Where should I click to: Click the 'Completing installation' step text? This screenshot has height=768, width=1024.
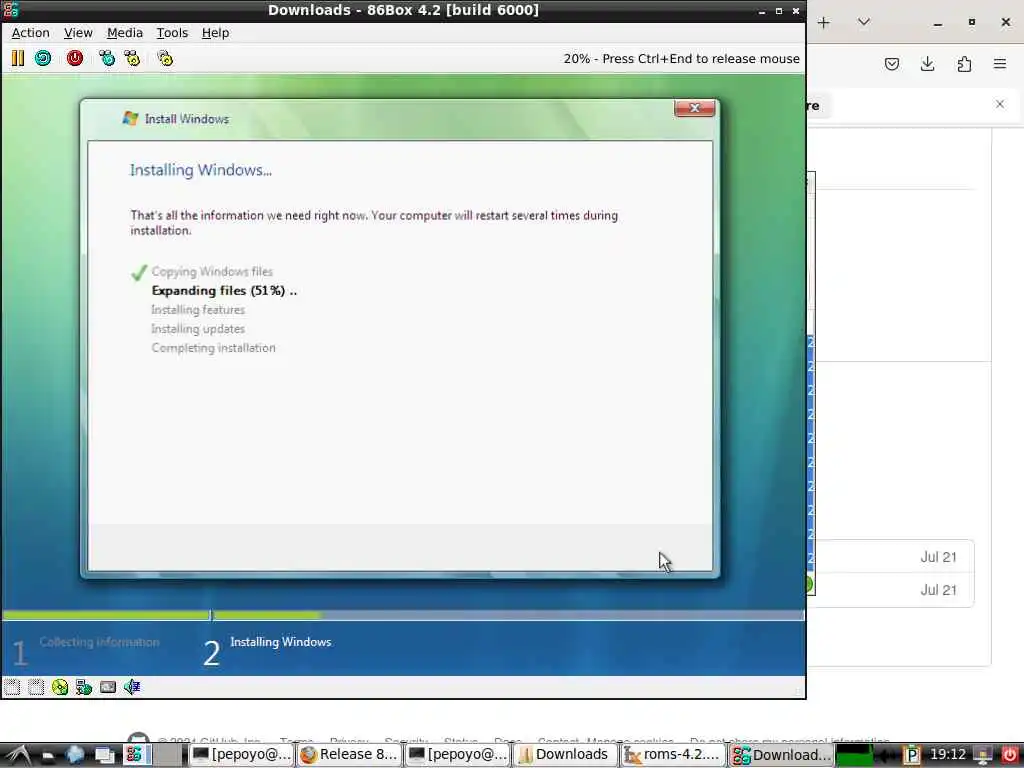coord(214,348)
